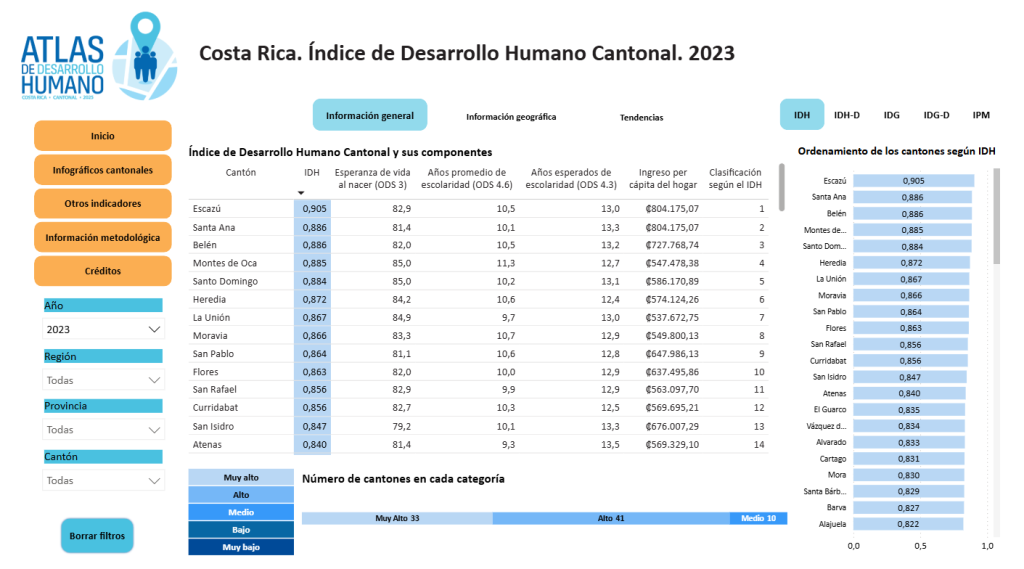1024x569 pixels.
Task: Click the ranking chart vertical scrollbar
Action: tap(996, 217)
